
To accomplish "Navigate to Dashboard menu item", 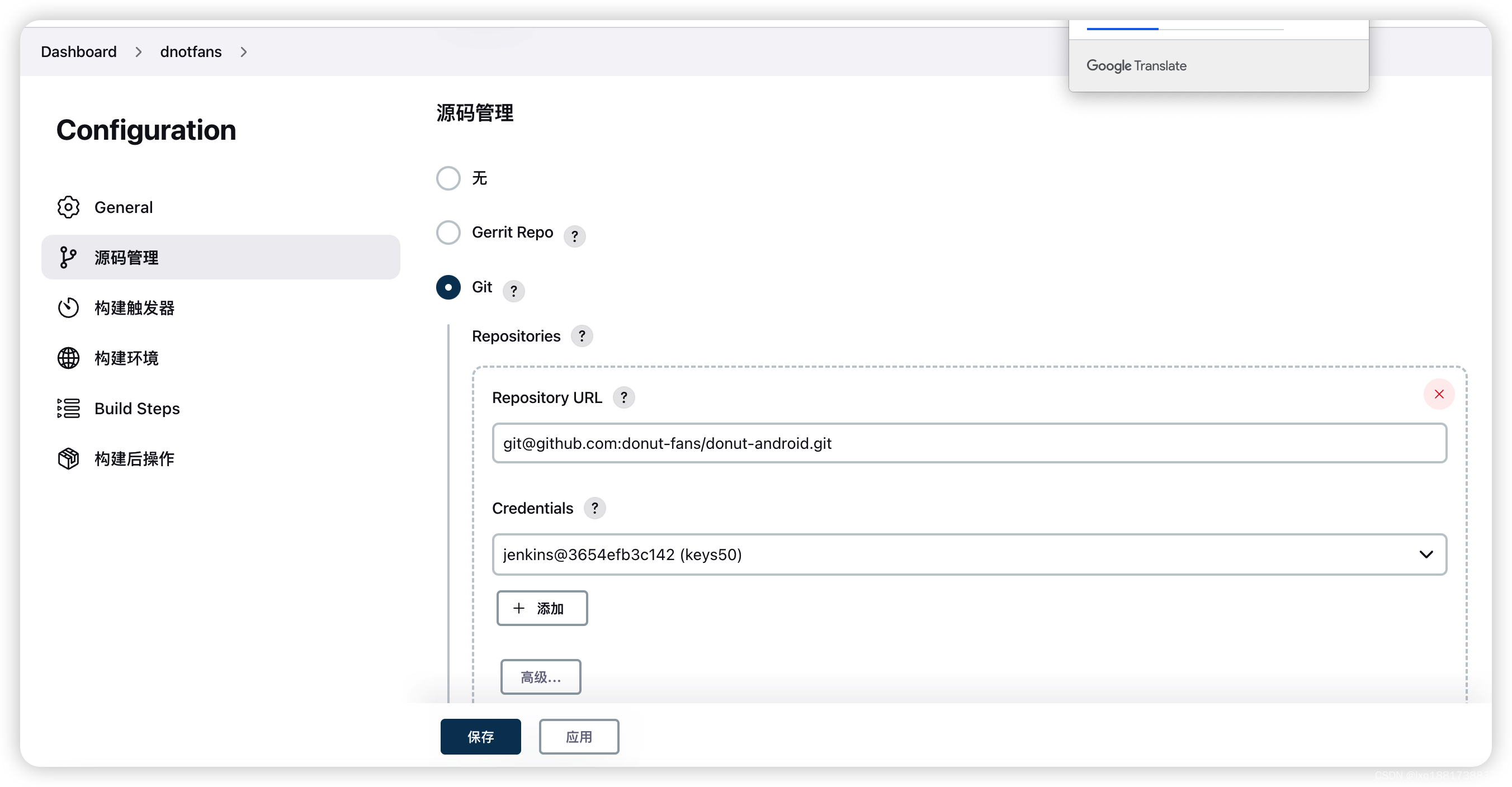I will coord(78,51).
